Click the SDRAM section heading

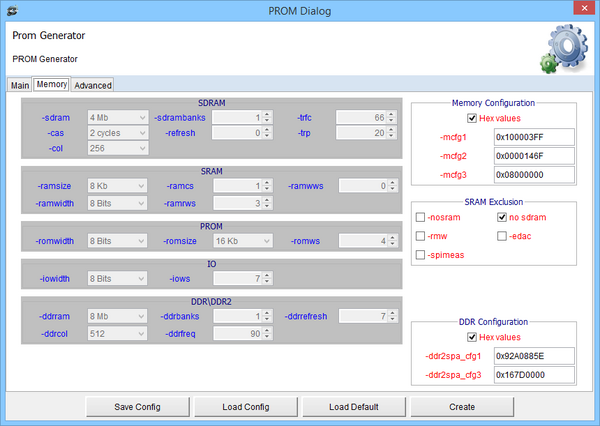[212, 103]
